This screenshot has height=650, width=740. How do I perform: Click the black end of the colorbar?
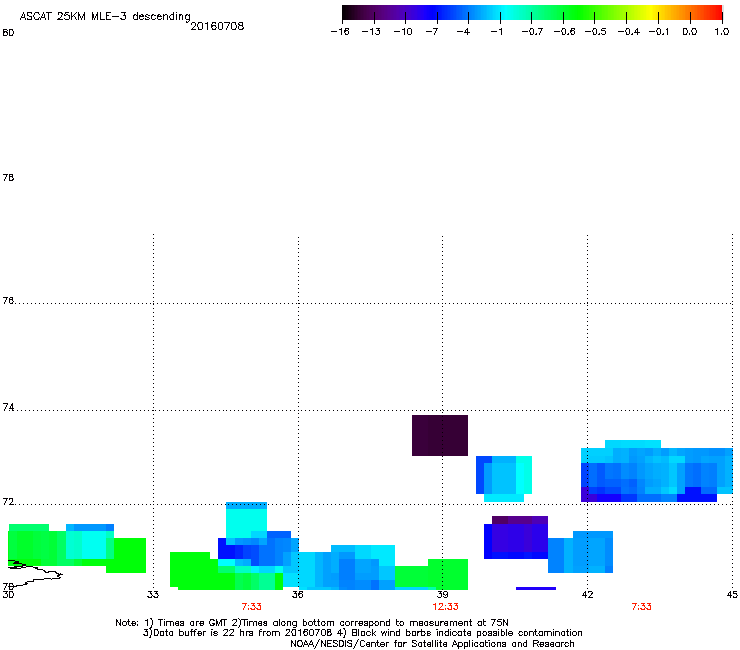pos(349,13)
